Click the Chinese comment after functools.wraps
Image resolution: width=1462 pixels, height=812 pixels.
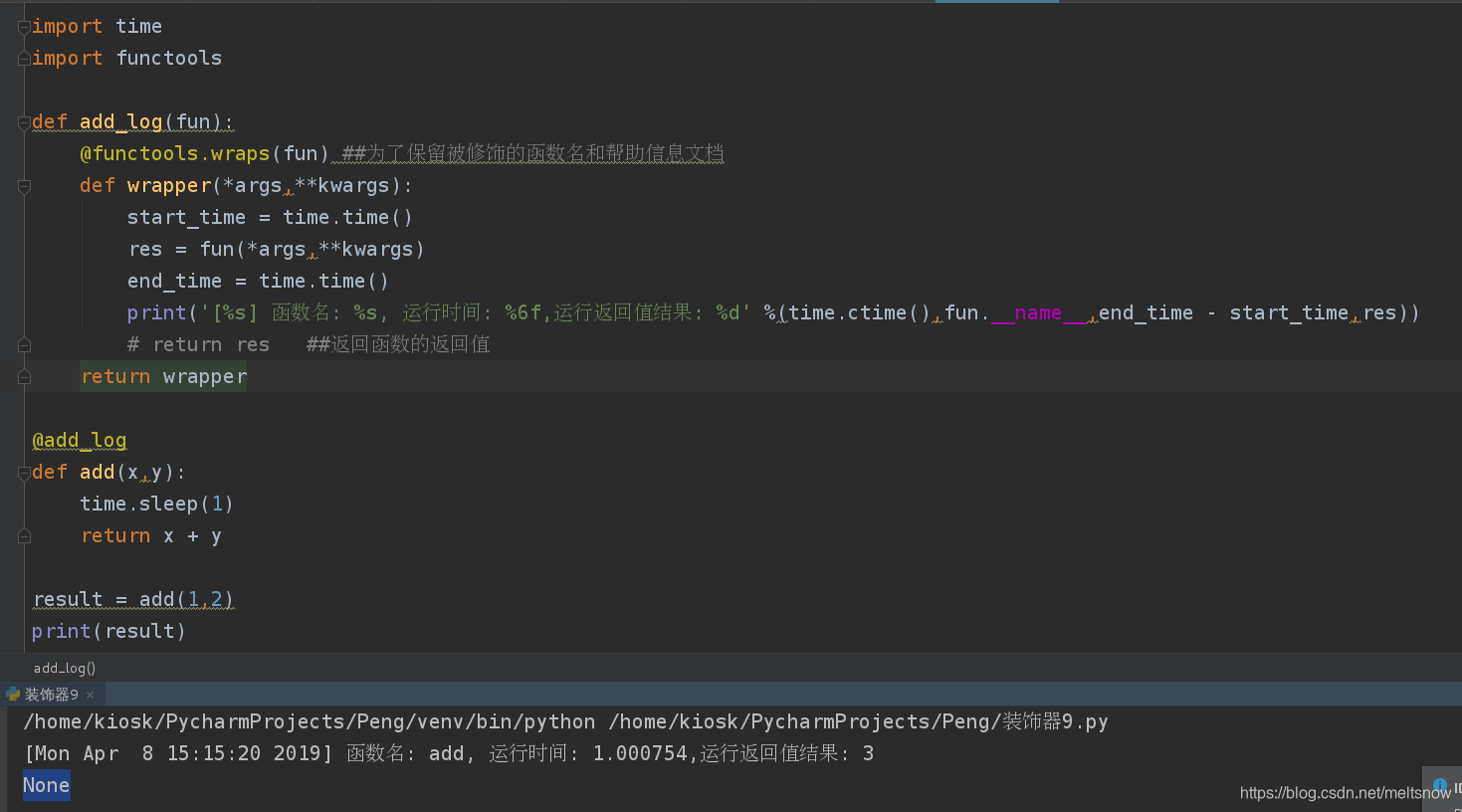(533, 153)
